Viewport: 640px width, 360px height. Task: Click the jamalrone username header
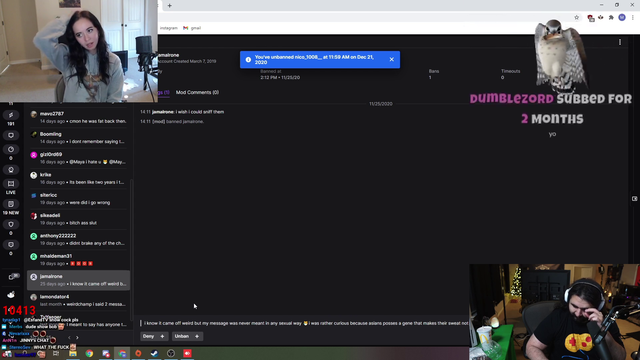[x=169, y=55]
